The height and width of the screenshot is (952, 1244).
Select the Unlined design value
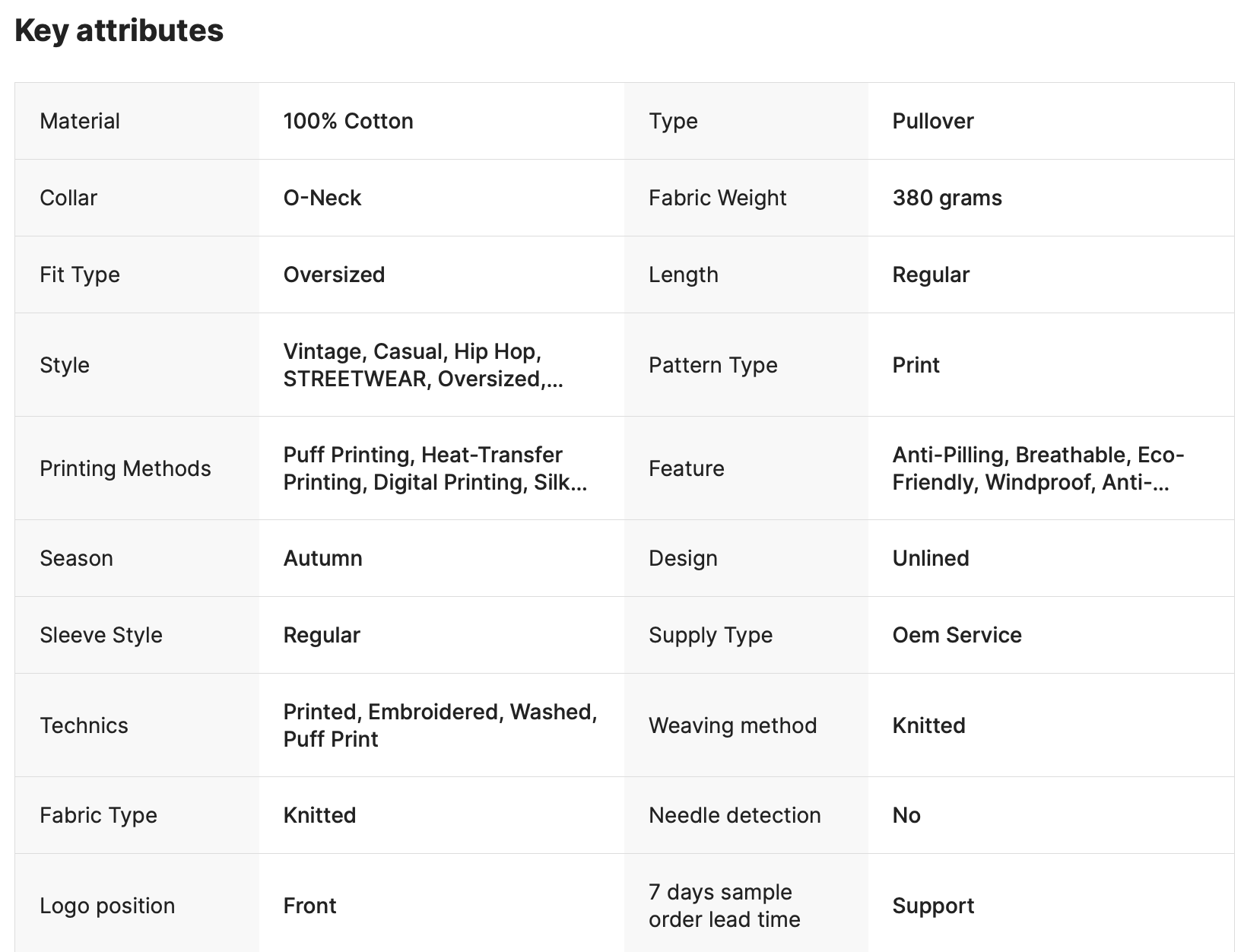pos(931,558)
